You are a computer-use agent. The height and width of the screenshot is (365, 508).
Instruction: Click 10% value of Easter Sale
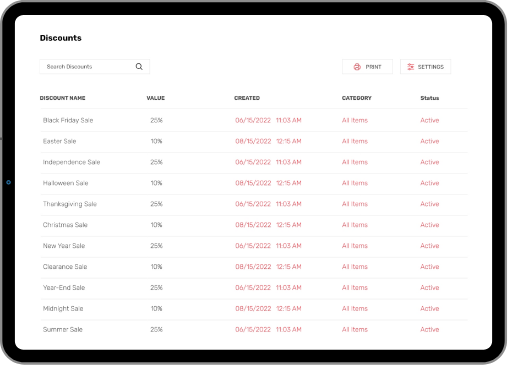click(156, 141)
